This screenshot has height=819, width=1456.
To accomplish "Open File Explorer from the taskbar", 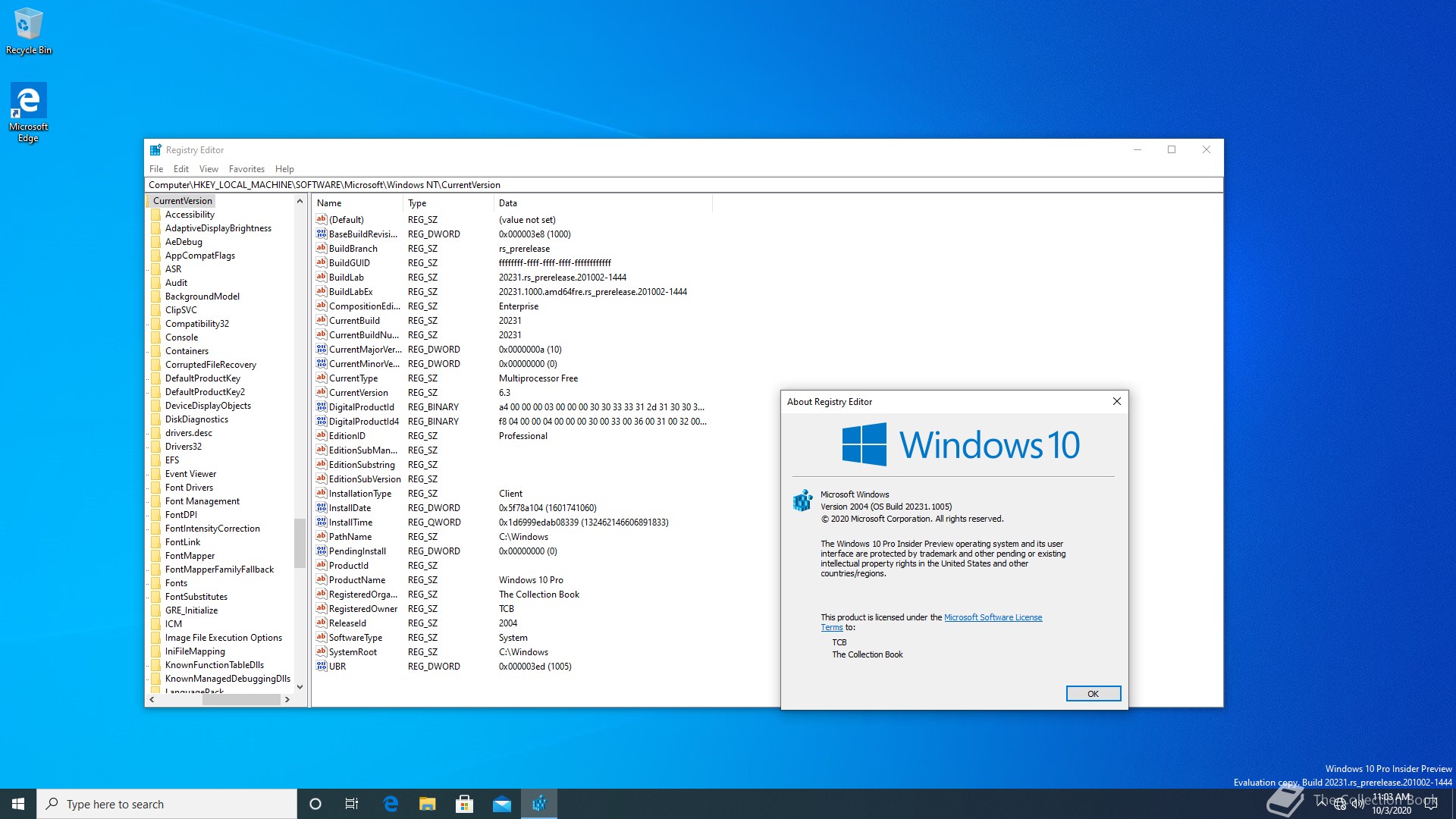I will point(428,804).
